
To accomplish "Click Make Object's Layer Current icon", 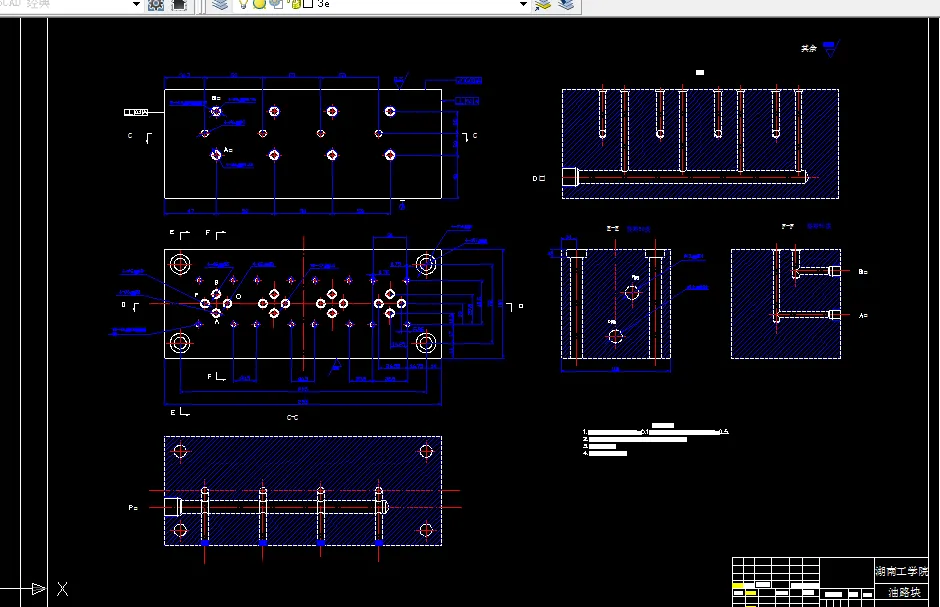I will [543, 5].
